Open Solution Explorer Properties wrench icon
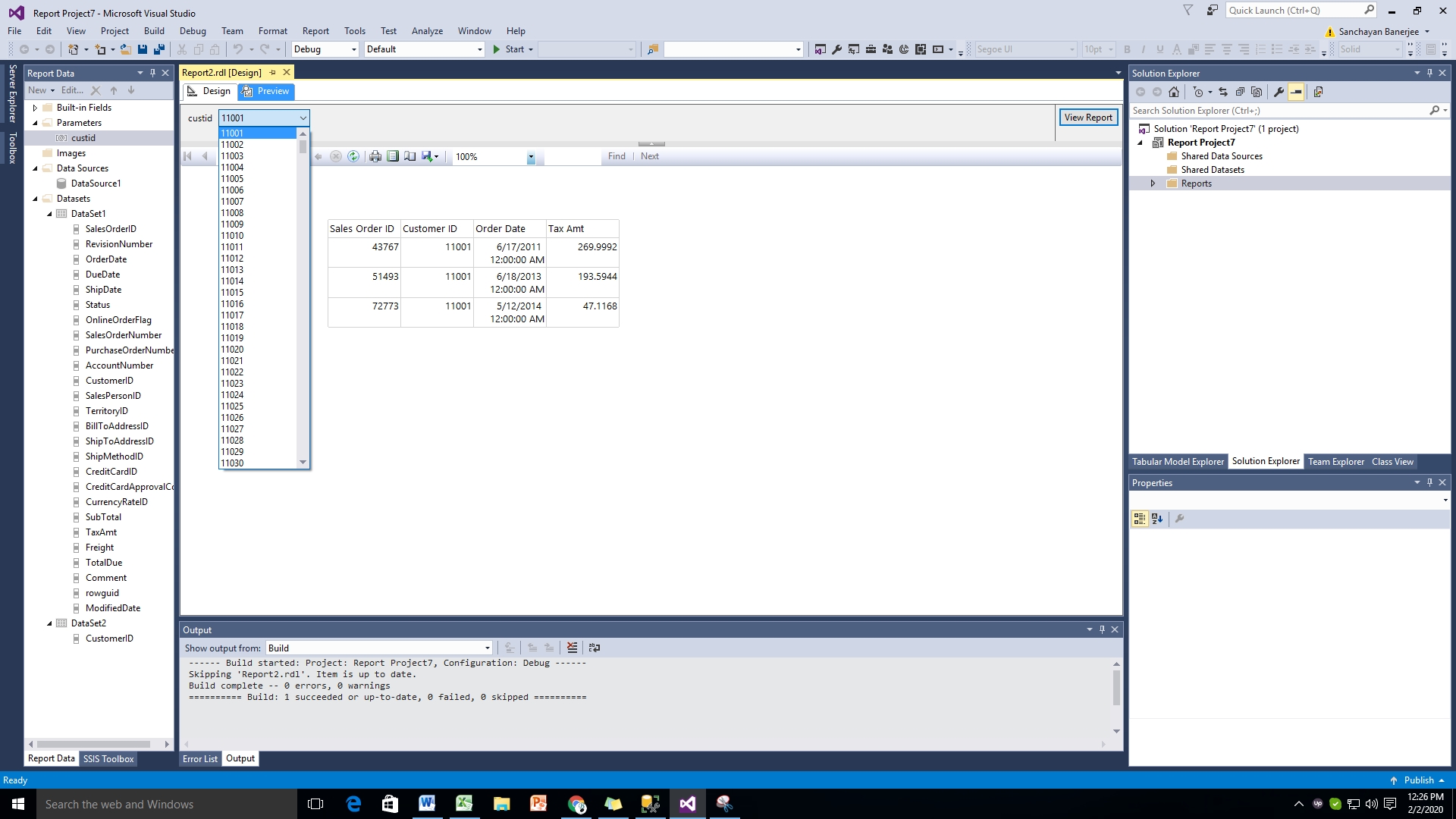 (1279, 92)
